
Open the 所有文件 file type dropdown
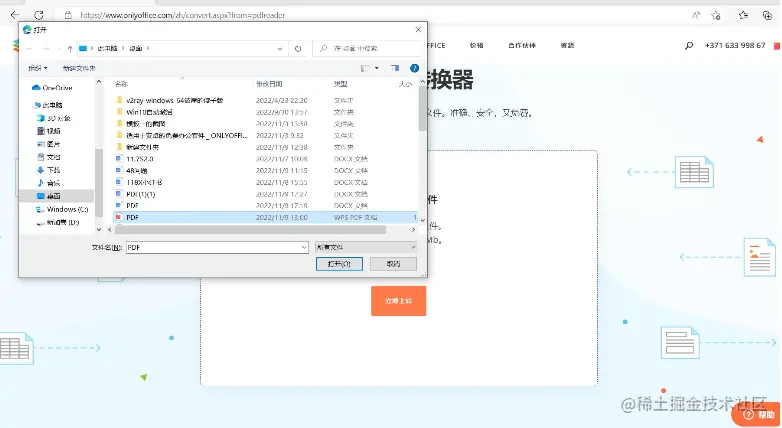[366, 247]
